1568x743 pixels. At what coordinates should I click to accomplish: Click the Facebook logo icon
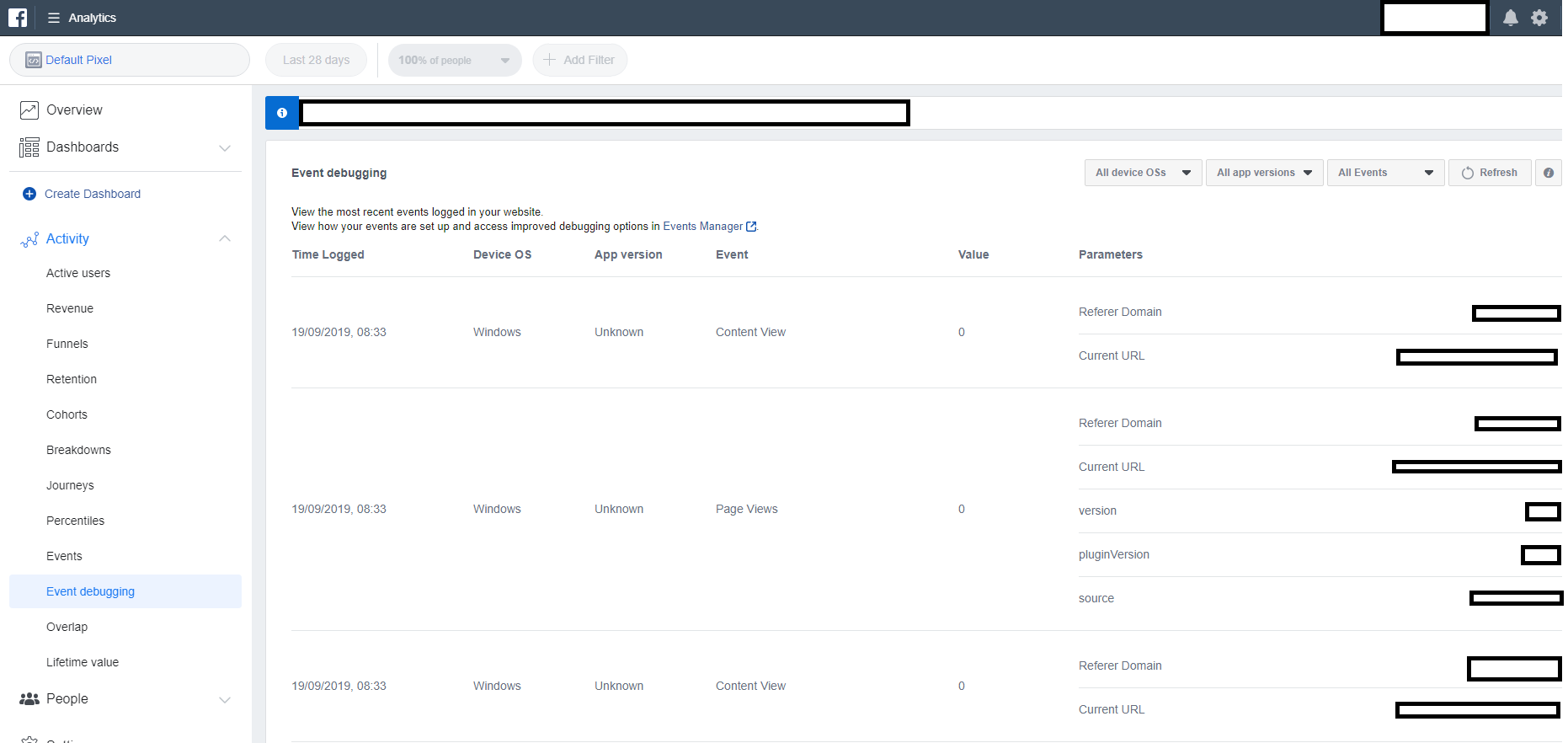18,18
